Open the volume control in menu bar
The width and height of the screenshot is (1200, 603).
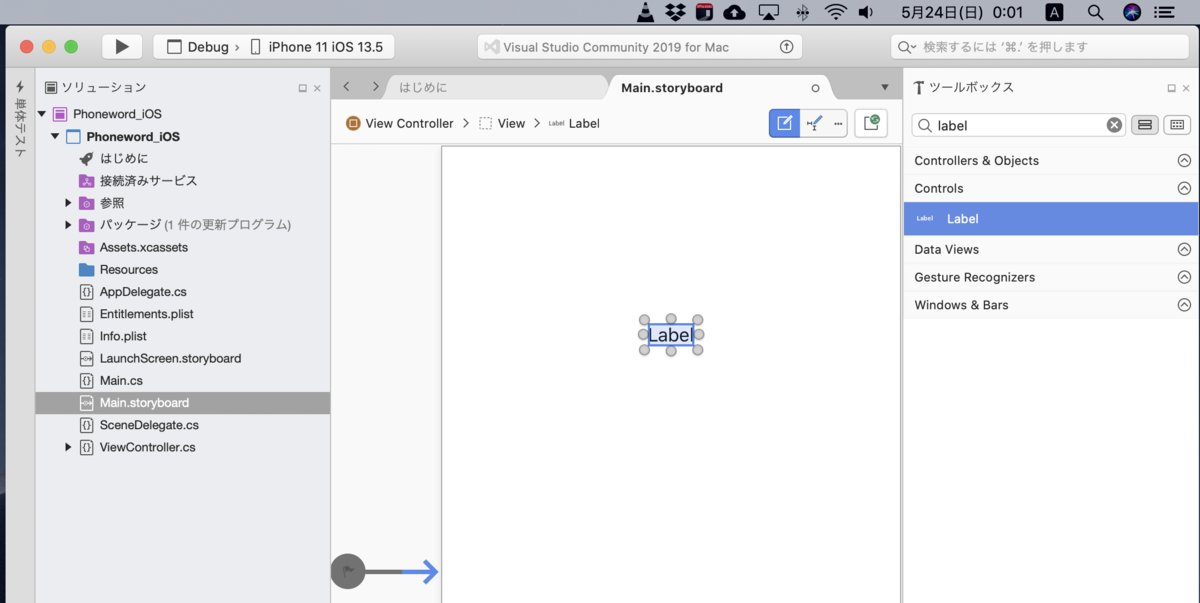(866, 12)
